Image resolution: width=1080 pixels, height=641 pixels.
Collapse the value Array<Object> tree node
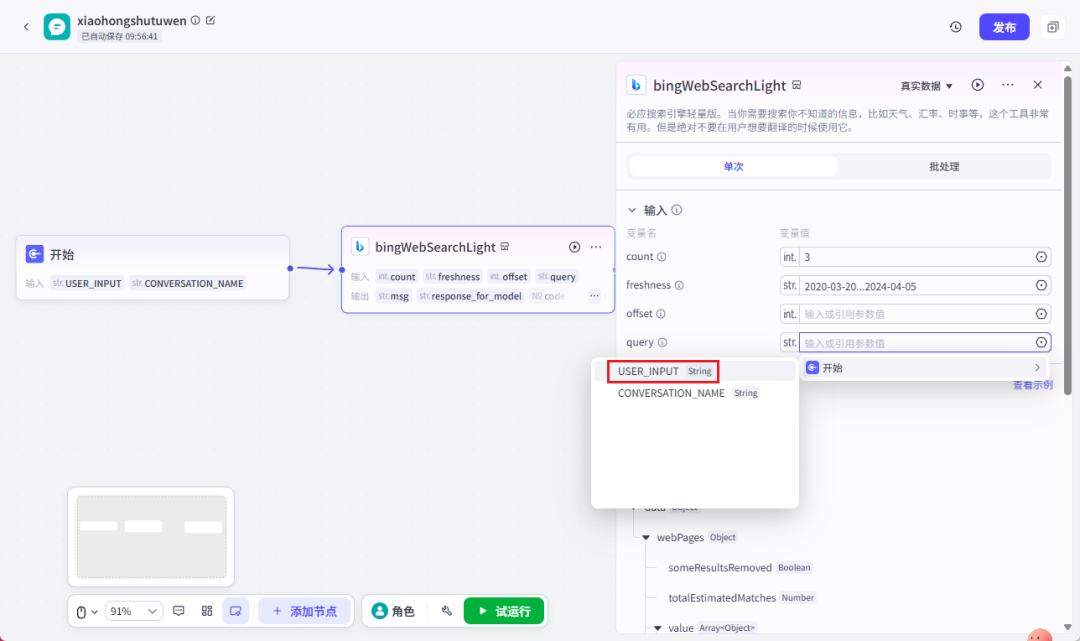click(658, 628)
